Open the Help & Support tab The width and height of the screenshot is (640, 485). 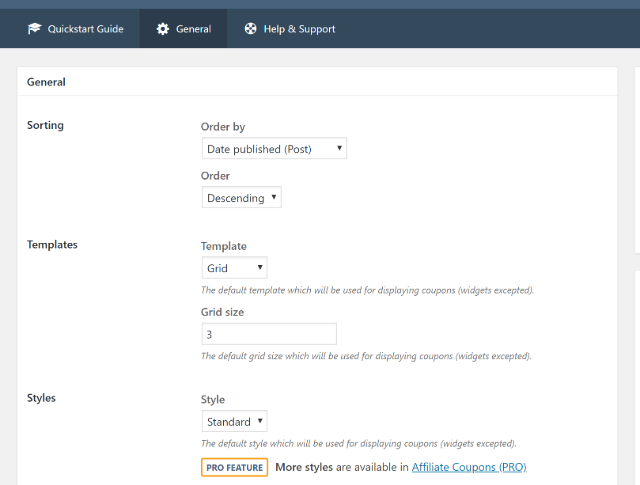tap(289, 29)
